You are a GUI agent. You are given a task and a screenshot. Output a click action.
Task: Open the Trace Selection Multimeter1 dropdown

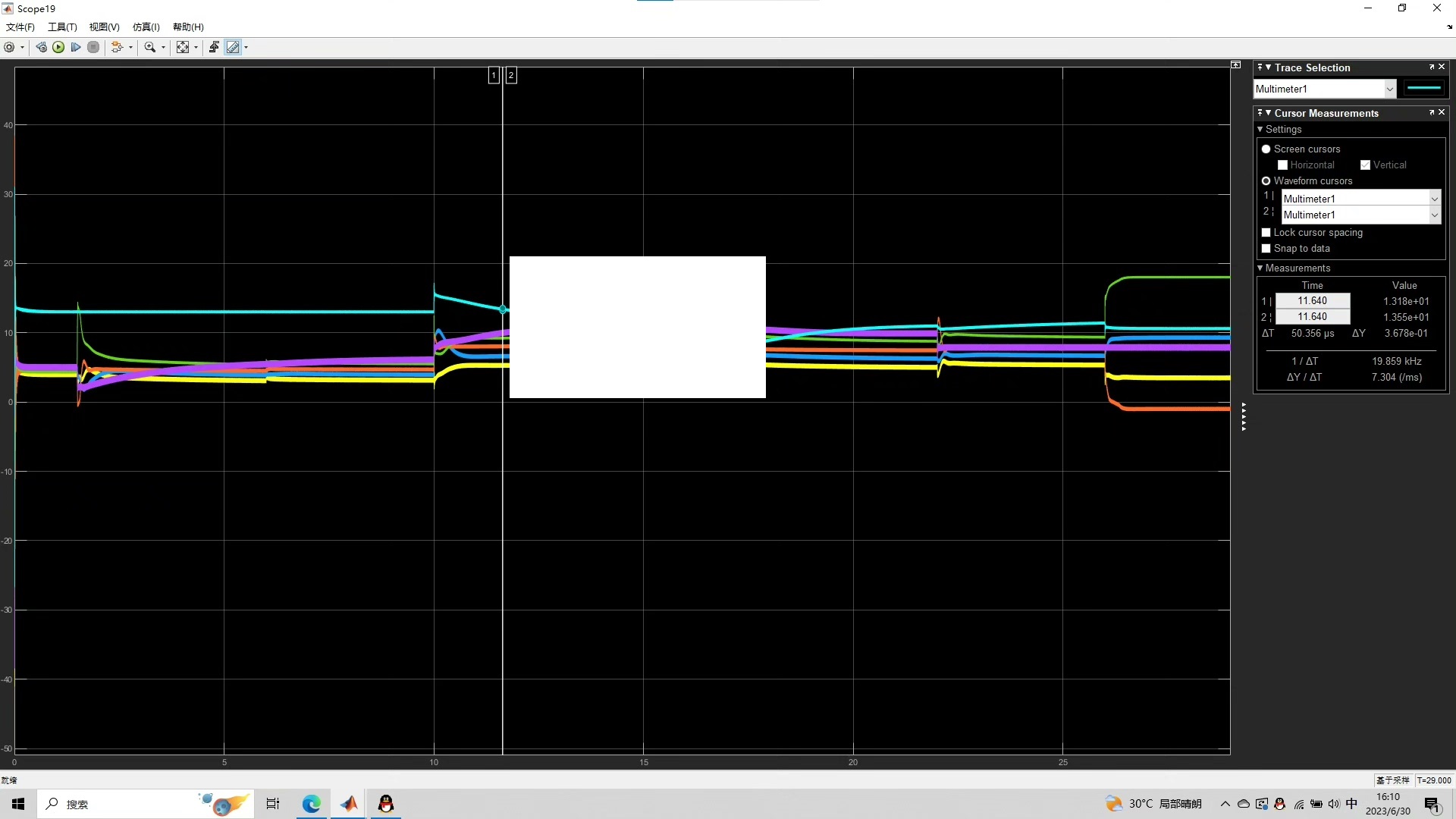tap(1389, 89)
